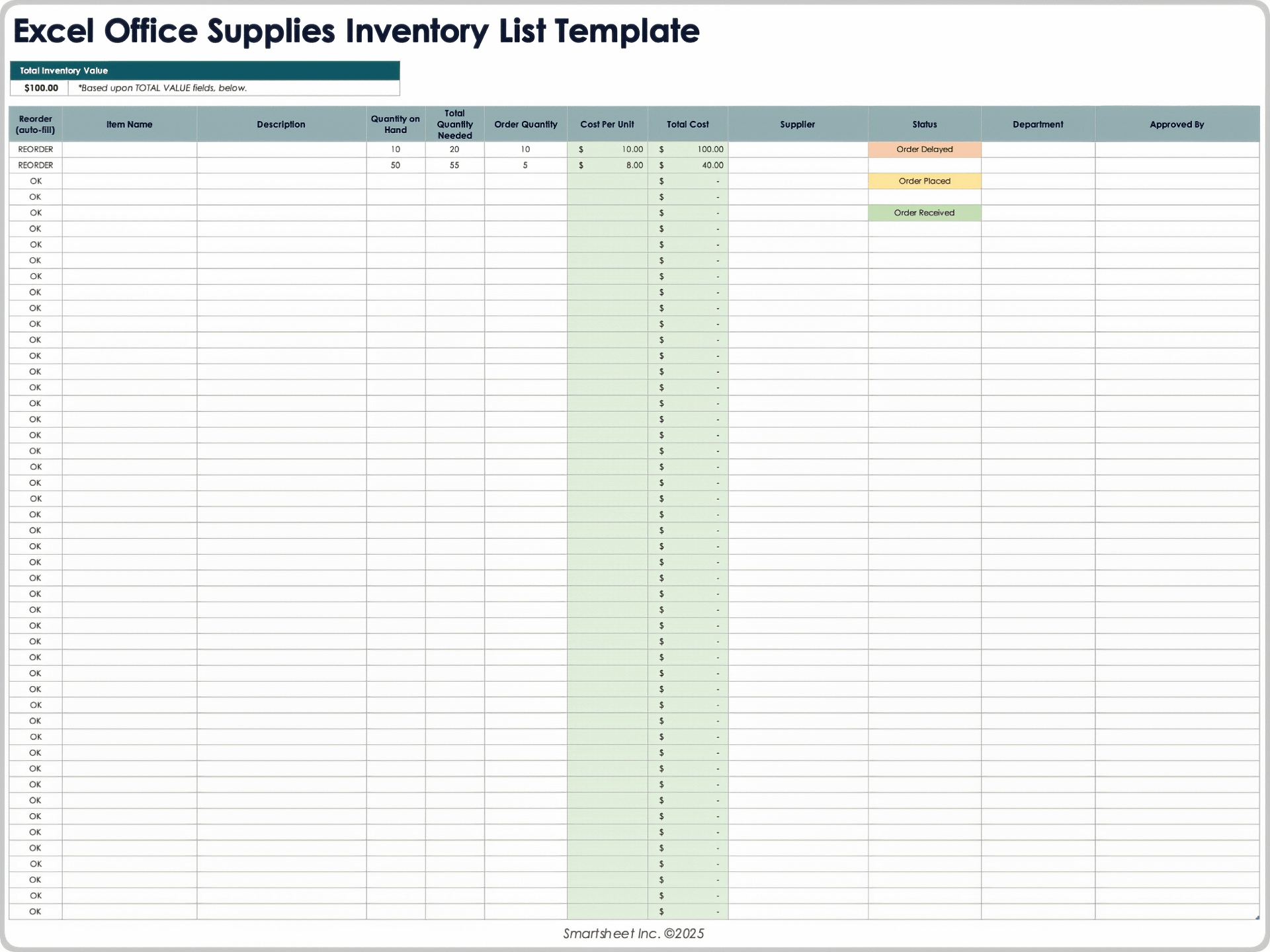
Task: Click an empty Department cell in the first row
Action: pos(1037,149)
